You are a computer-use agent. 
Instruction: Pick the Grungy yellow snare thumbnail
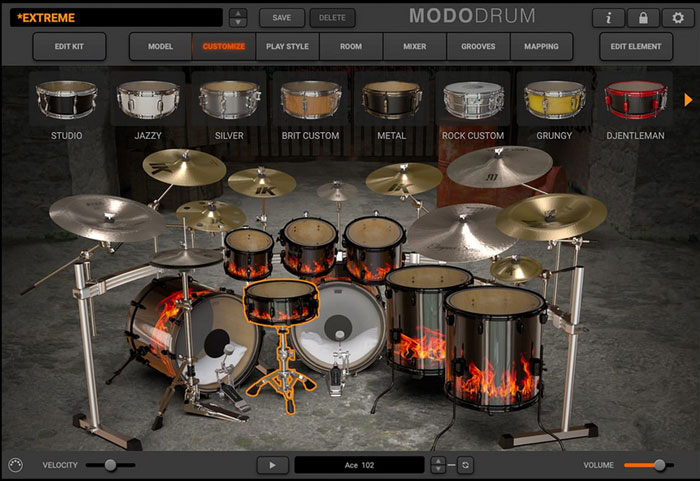point(554,100)
